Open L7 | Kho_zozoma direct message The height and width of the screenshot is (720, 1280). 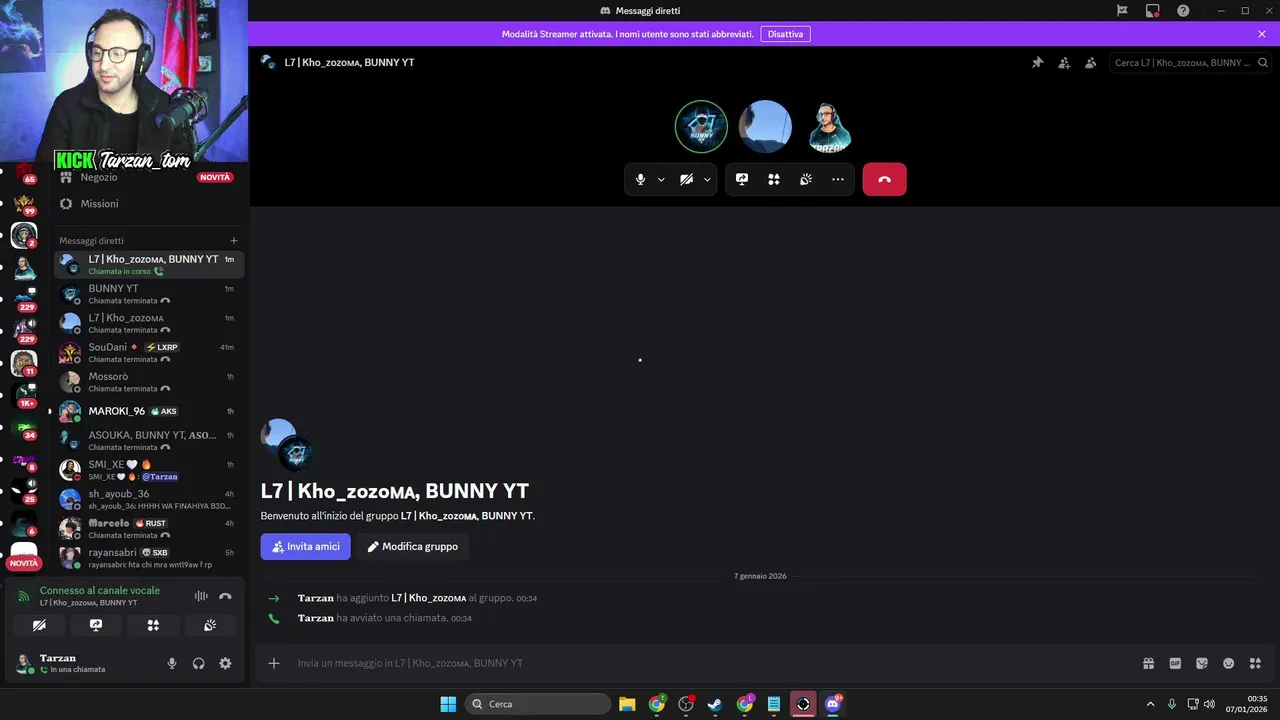pyautogui.click(x=148, y=323)
